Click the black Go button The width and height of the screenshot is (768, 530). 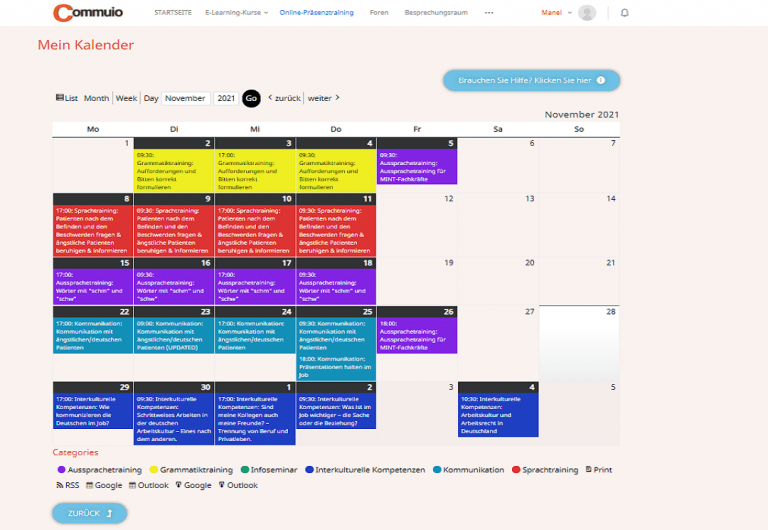pyautogui.click(x=251, y=98)
